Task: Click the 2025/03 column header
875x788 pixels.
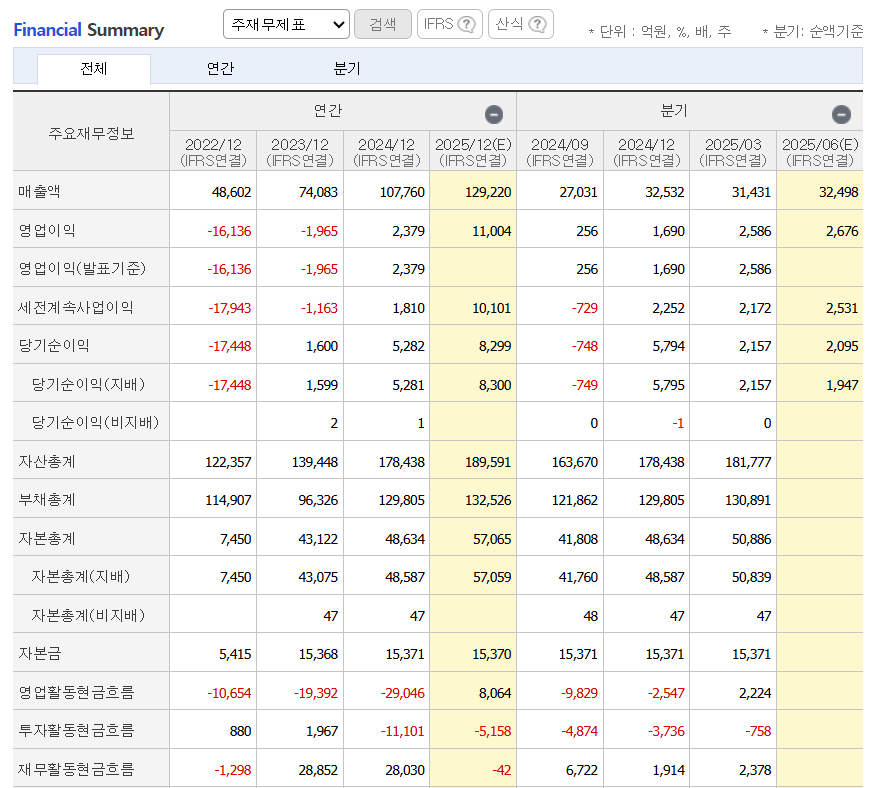Action: click(733, 152)
